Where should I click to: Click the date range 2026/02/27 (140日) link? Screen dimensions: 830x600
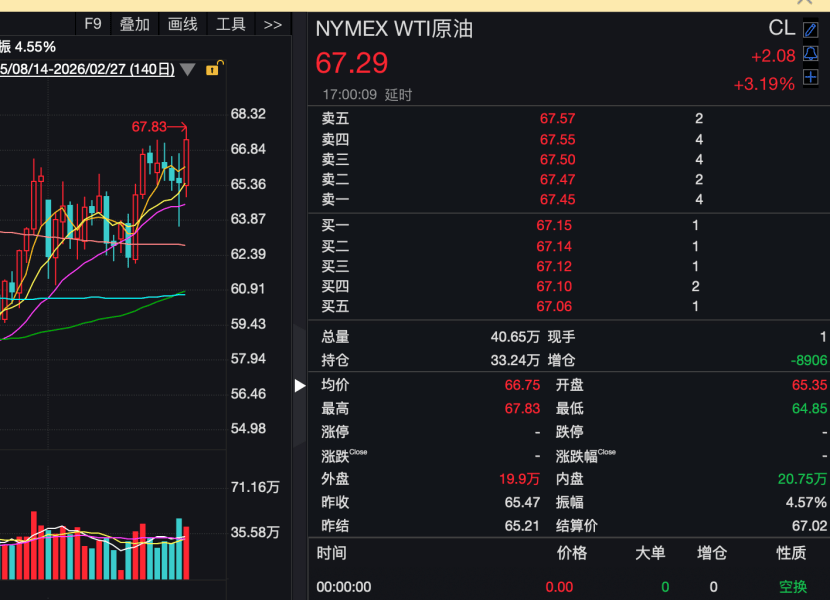[x=87, y=69]
